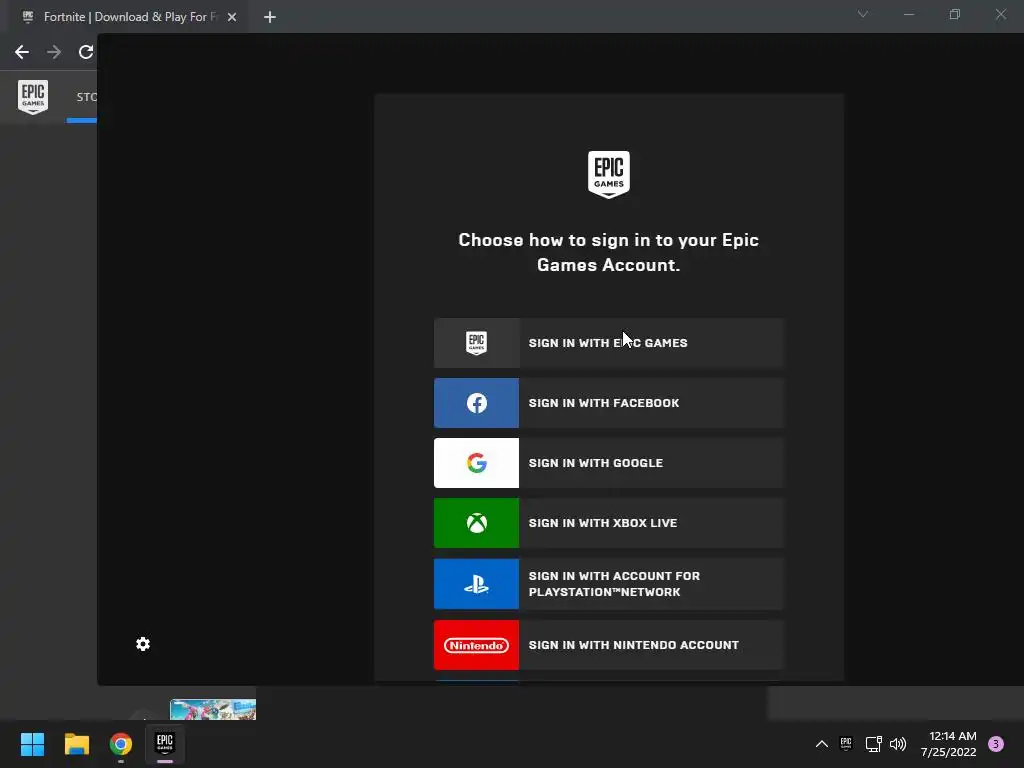Choose Sign in with Nintendo Account

[609, 645]
